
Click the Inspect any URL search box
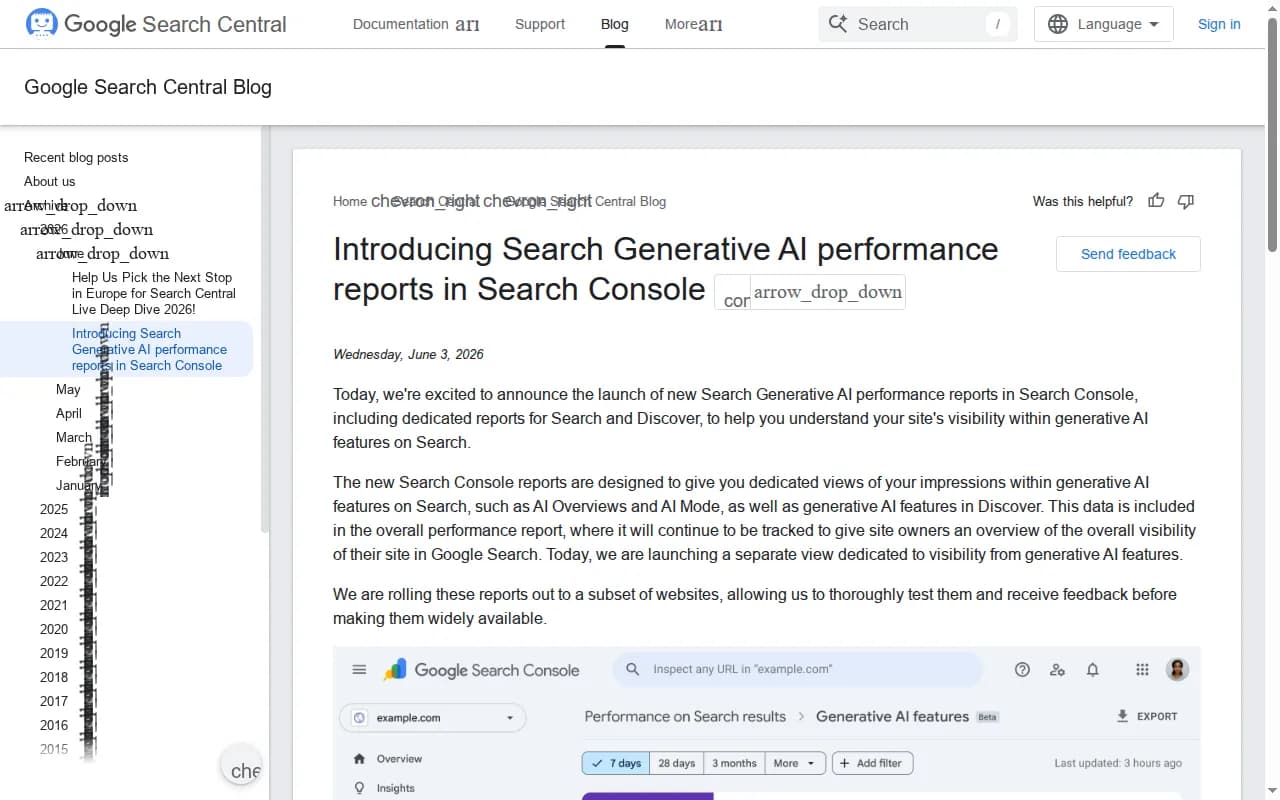pyautogui.click(x=797, y=669)
